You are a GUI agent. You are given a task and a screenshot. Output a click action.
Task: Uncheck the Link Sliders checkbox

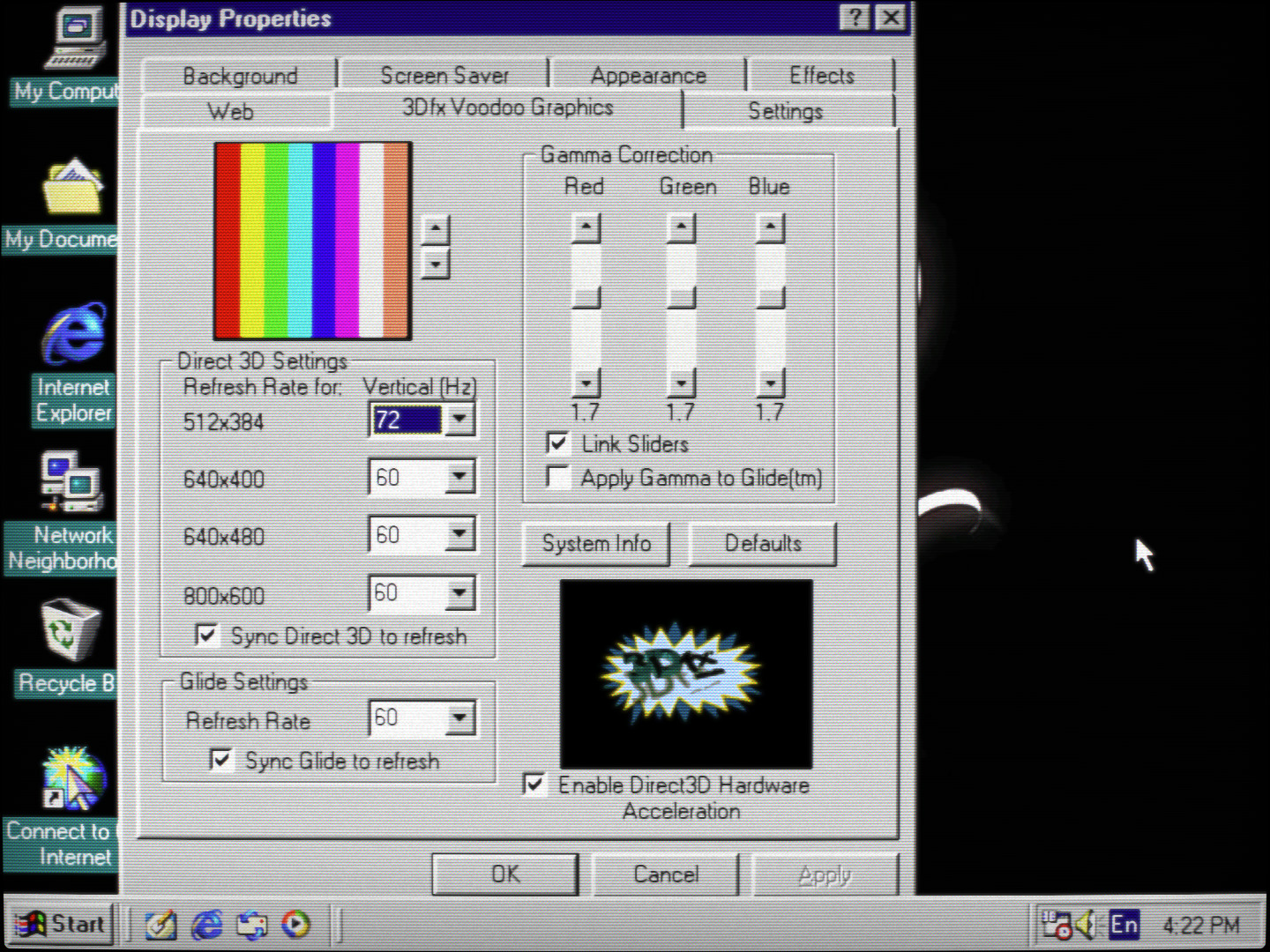558,443
